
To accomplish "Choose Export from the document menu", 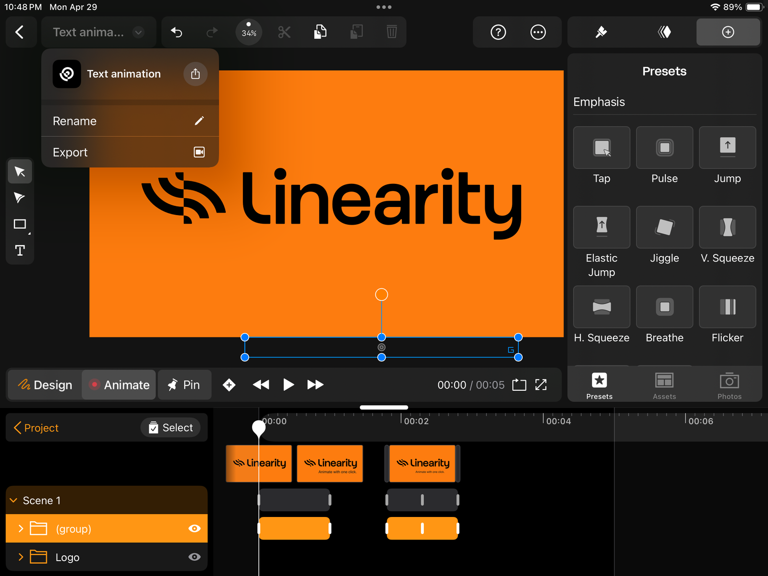I will coord(130,152).
